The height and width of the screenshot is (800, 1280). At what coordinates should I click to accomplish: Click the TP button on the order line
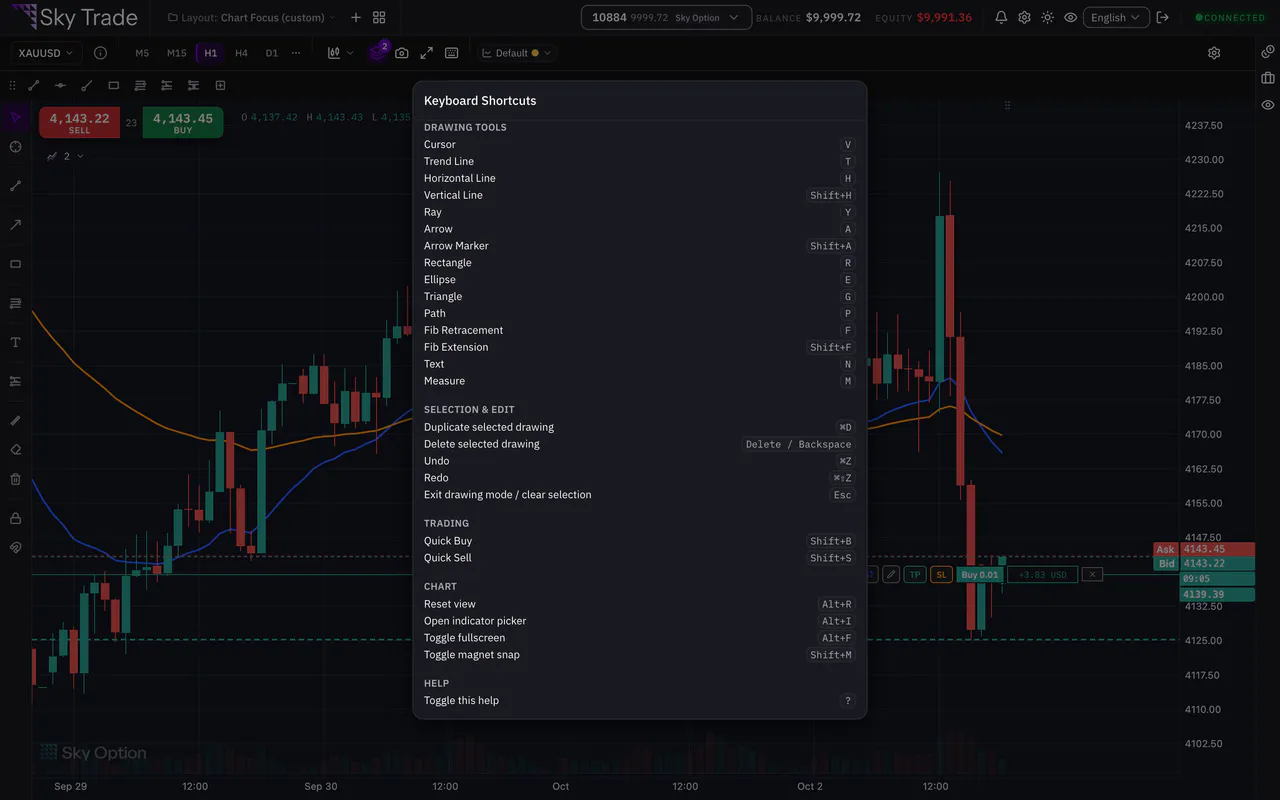click(x=915, y=574)
